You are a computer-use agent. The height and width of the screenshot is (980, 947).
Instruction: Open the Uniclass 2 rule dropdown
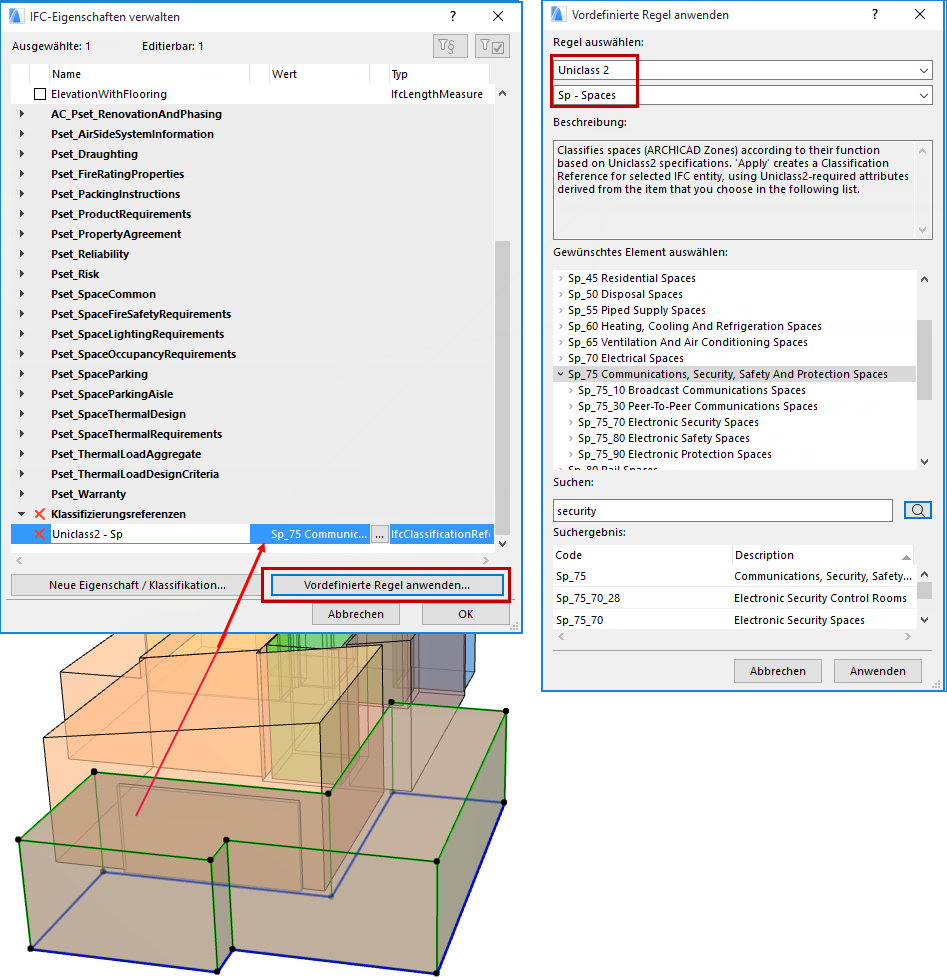pyautogui.click(x=743, y=70)
